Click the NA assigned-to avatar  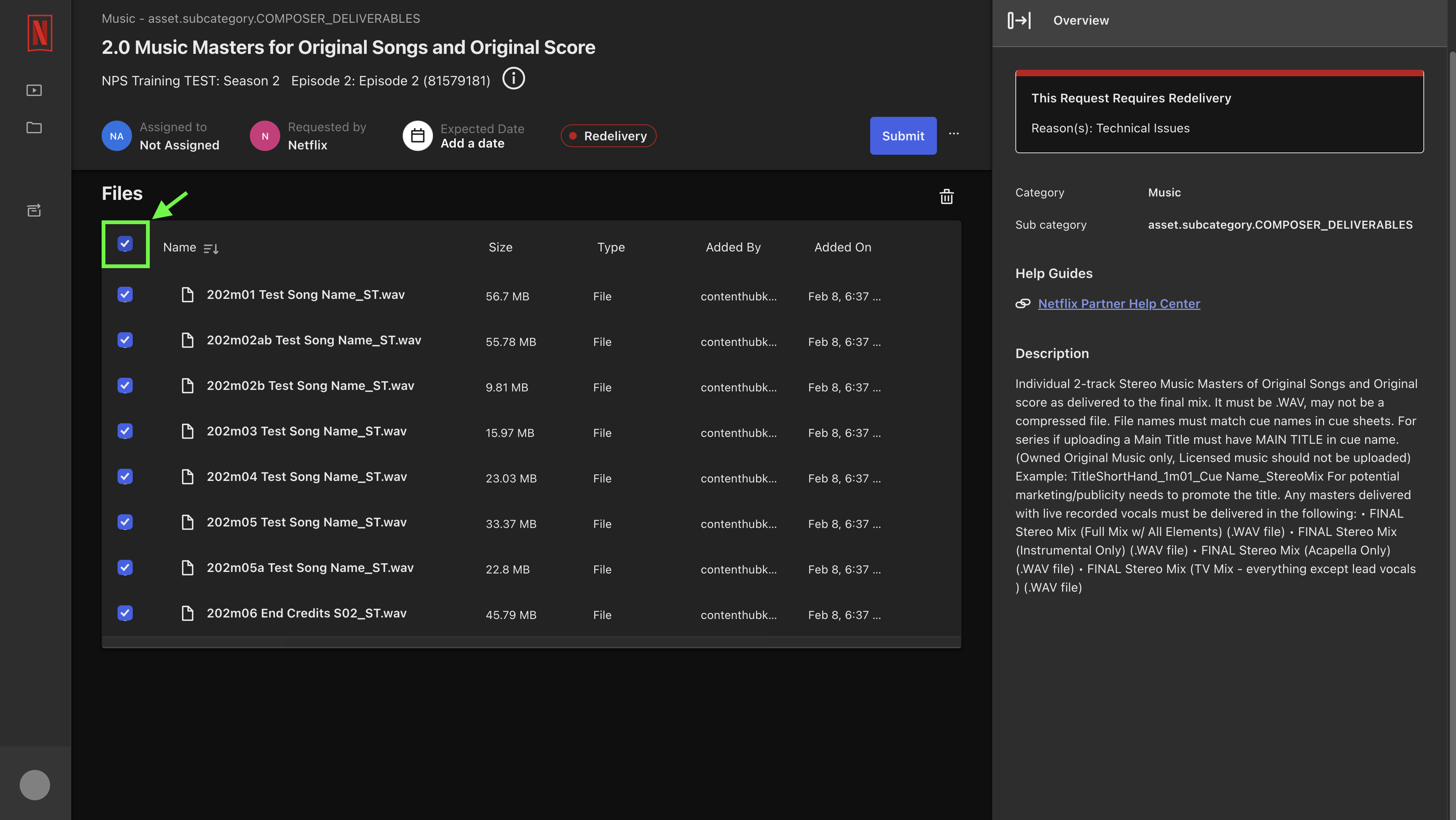pyautogui.click(x=116, y=136)
